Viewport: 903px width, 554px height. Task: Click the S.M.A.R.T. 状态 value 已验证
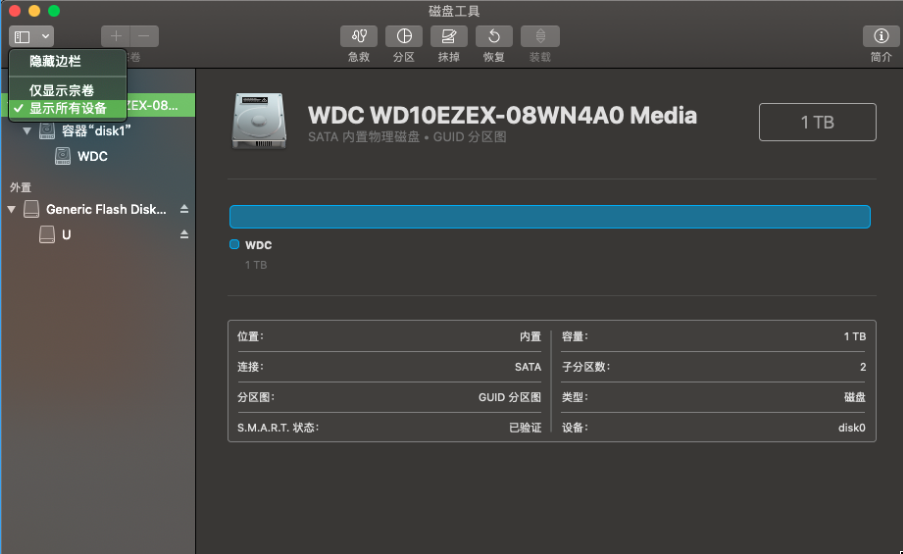(x=525, y=428)
